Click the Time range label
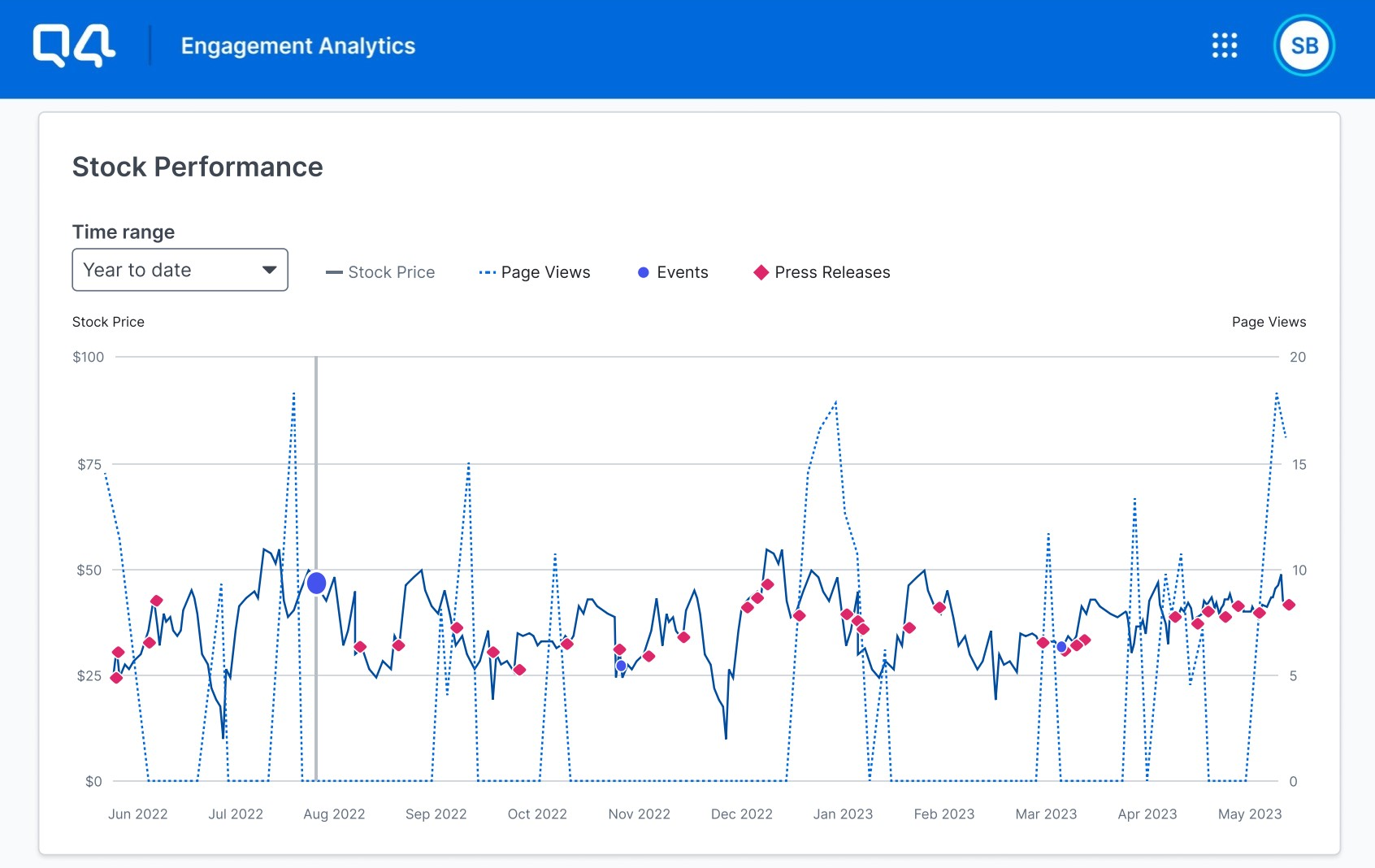 click(124, 232)
